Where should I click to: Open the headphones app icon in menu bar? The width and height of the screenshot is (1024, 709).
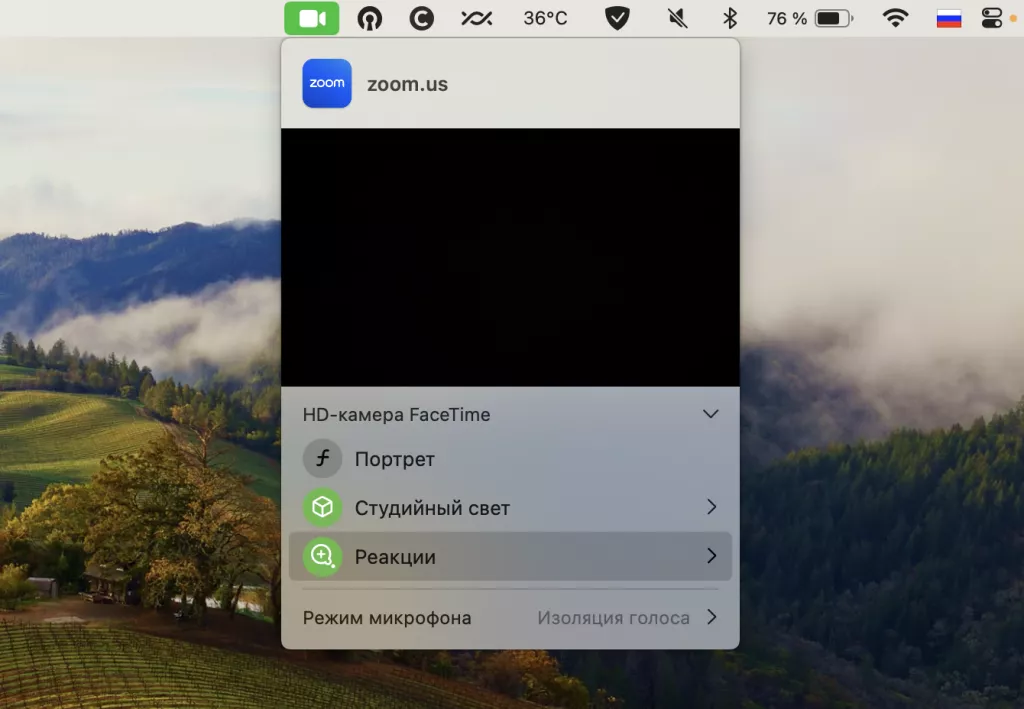[370, 17]
